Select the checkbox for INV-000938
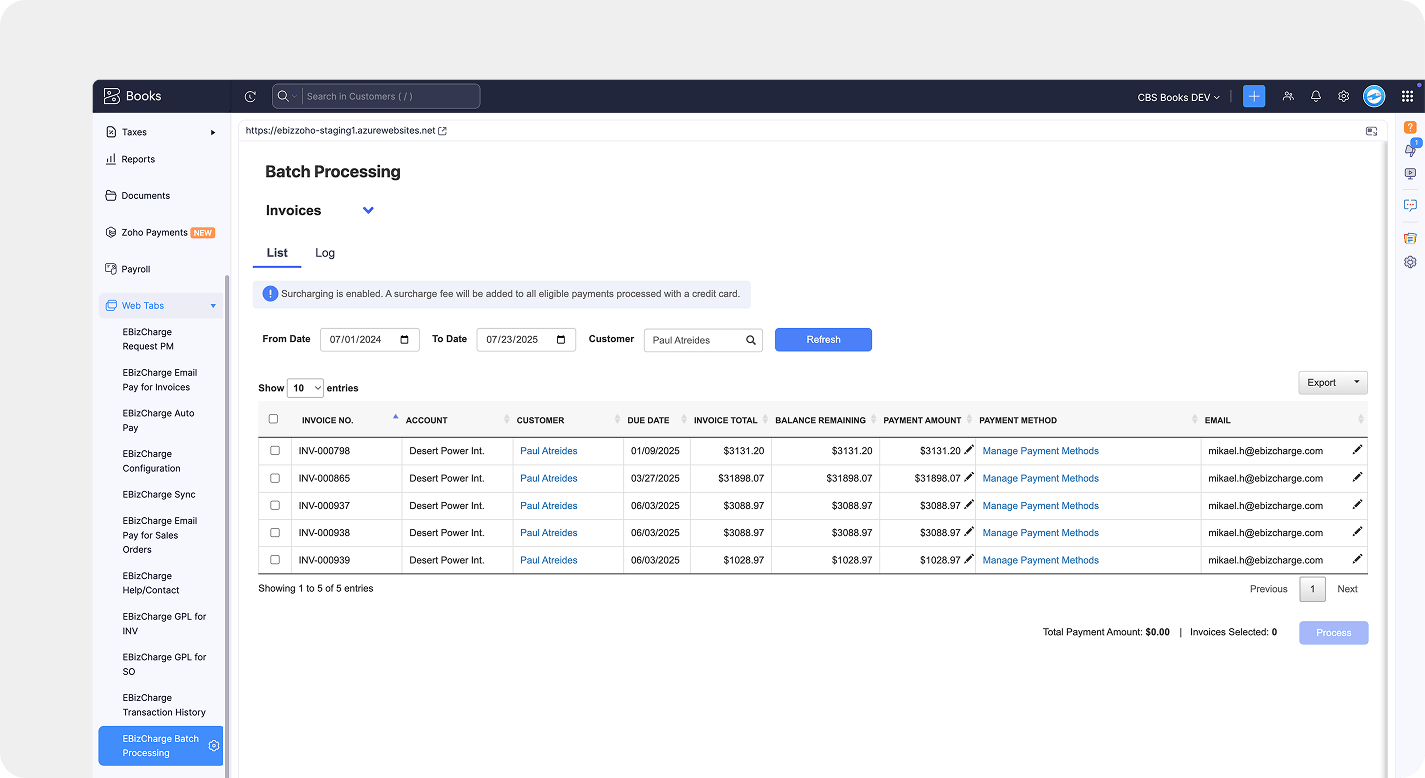1425x778 pixels. click(x=275, y=533)
